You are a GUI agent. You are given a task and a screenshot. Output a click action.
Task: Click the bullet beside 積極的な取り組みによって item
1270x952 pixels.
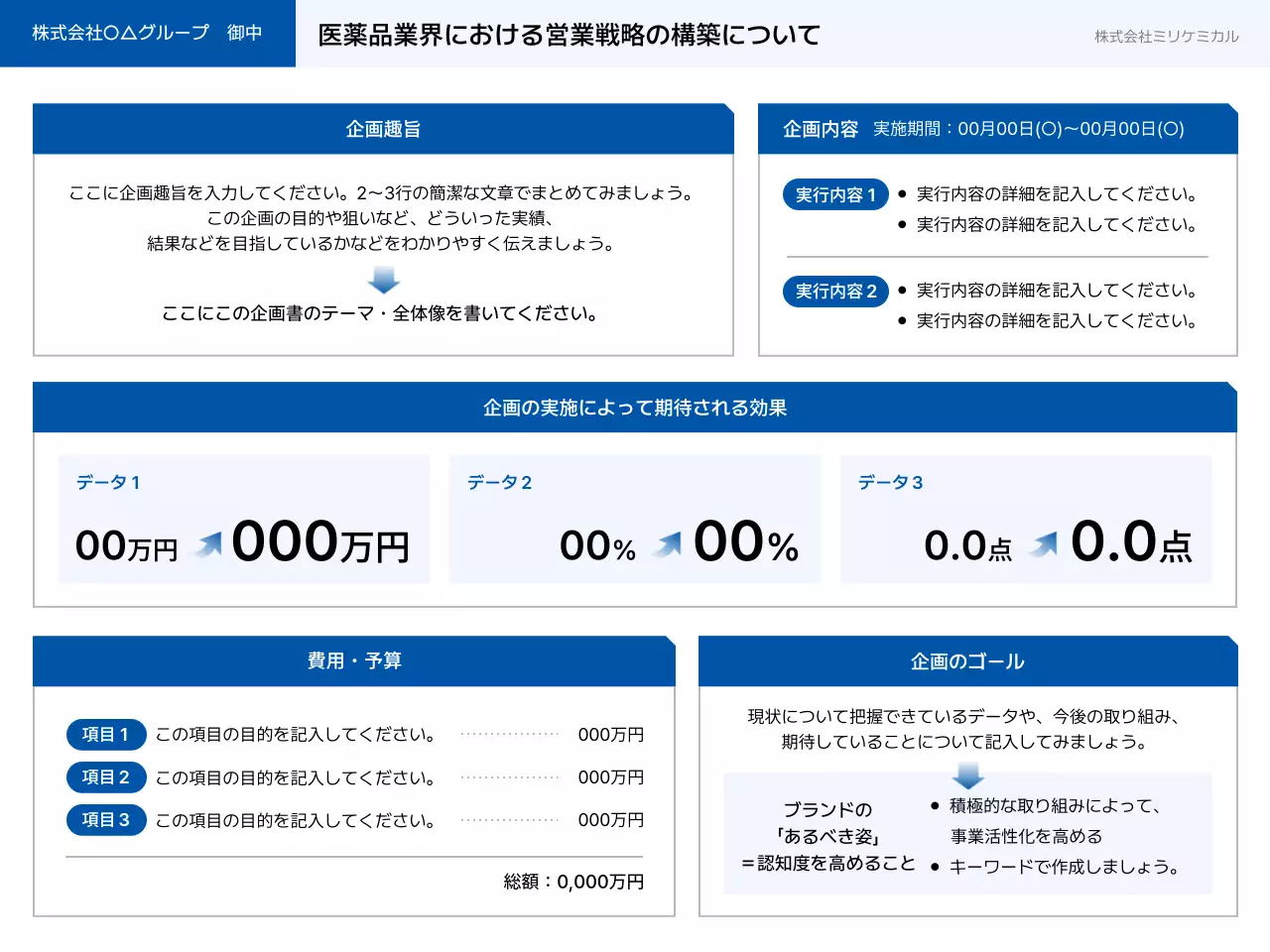(934, 806)
